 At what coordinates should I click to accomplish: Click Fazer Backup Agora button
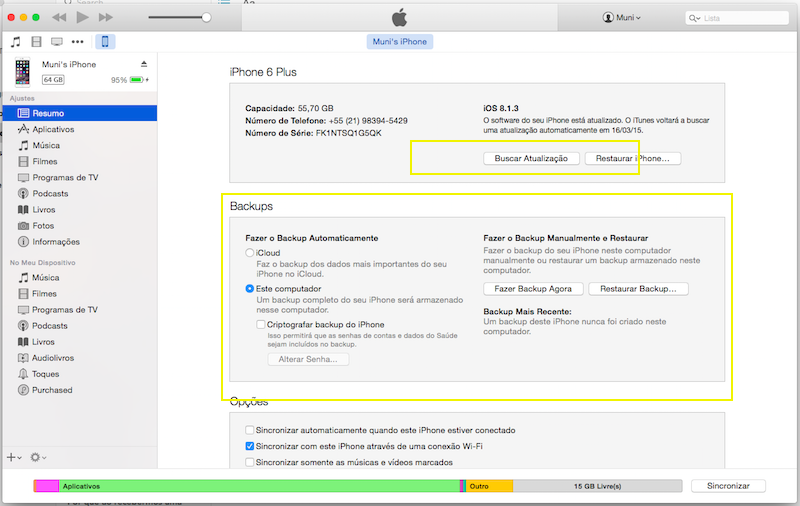click(533, 289)
